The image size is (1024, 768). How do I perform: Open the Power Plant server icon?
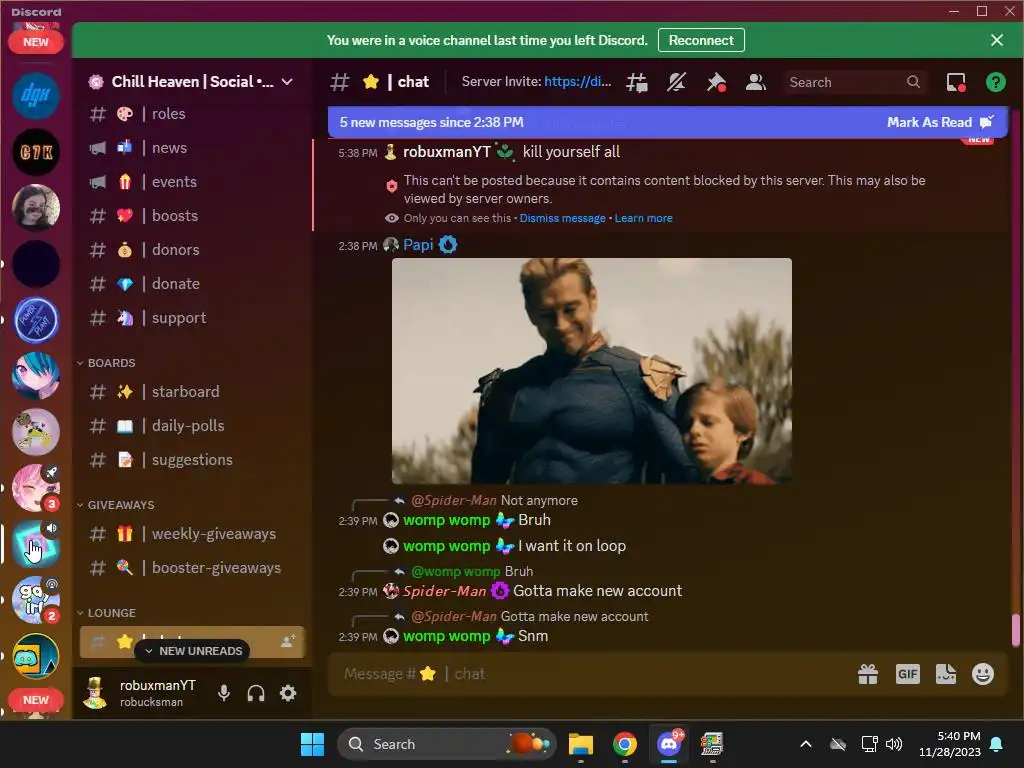coord(36,320)
